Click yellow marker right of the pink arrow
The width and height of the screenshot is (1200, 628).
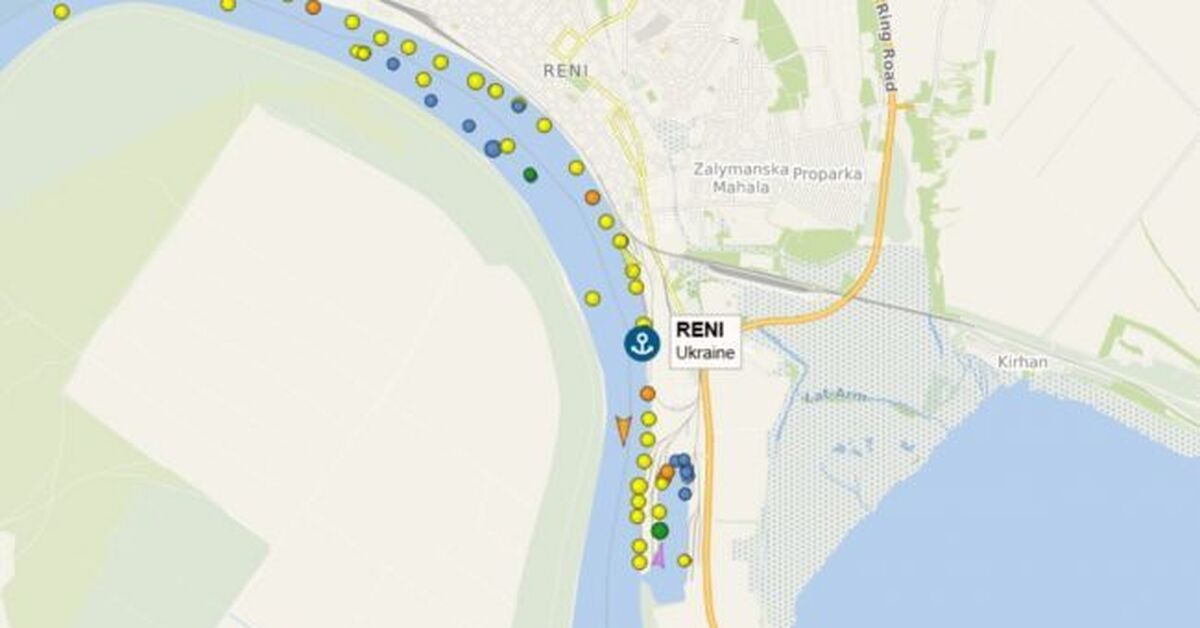click(x=684, y=560)
